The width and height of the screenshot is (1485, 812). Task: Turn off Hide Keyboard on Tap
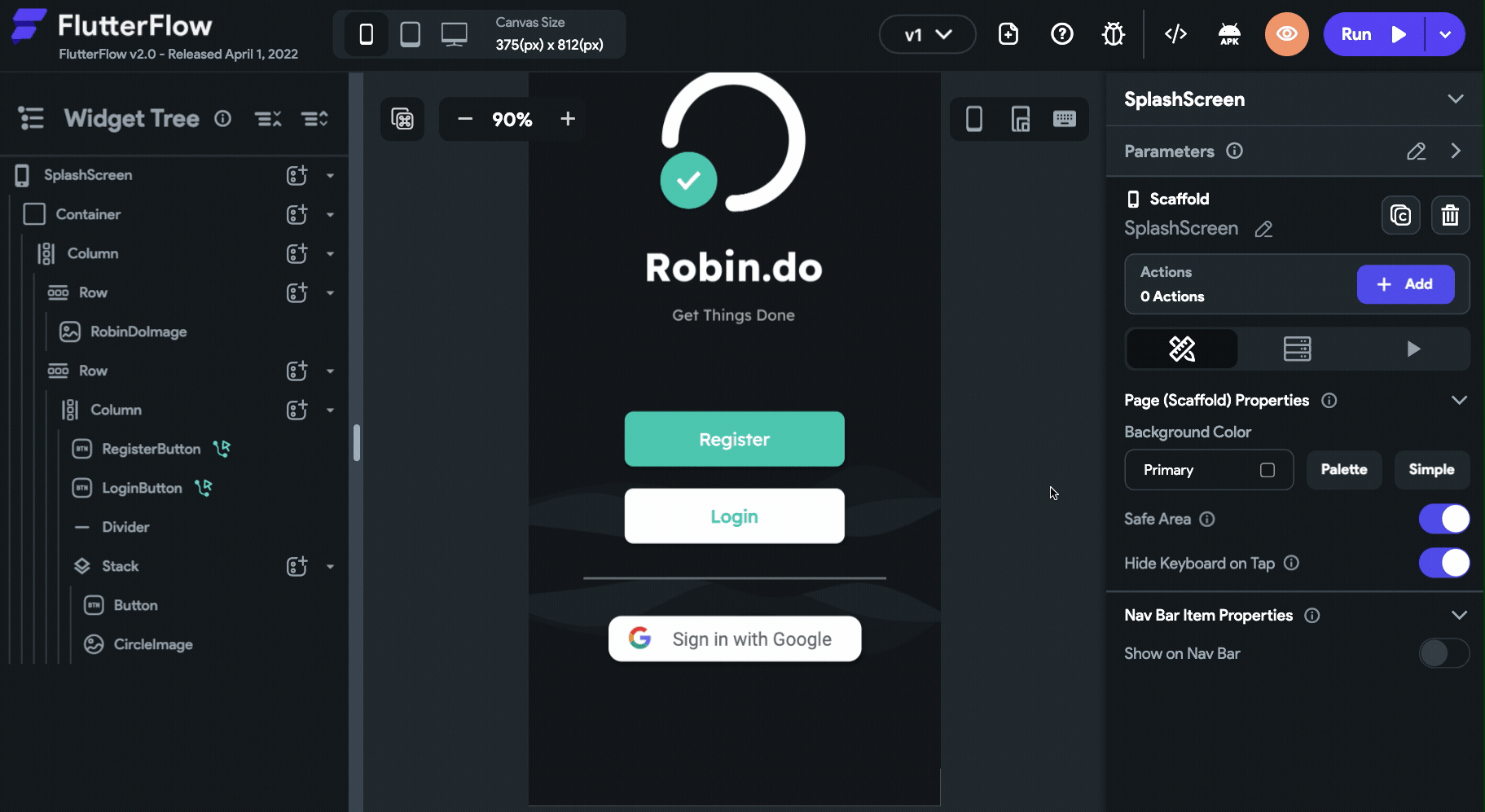point(1443,563)
